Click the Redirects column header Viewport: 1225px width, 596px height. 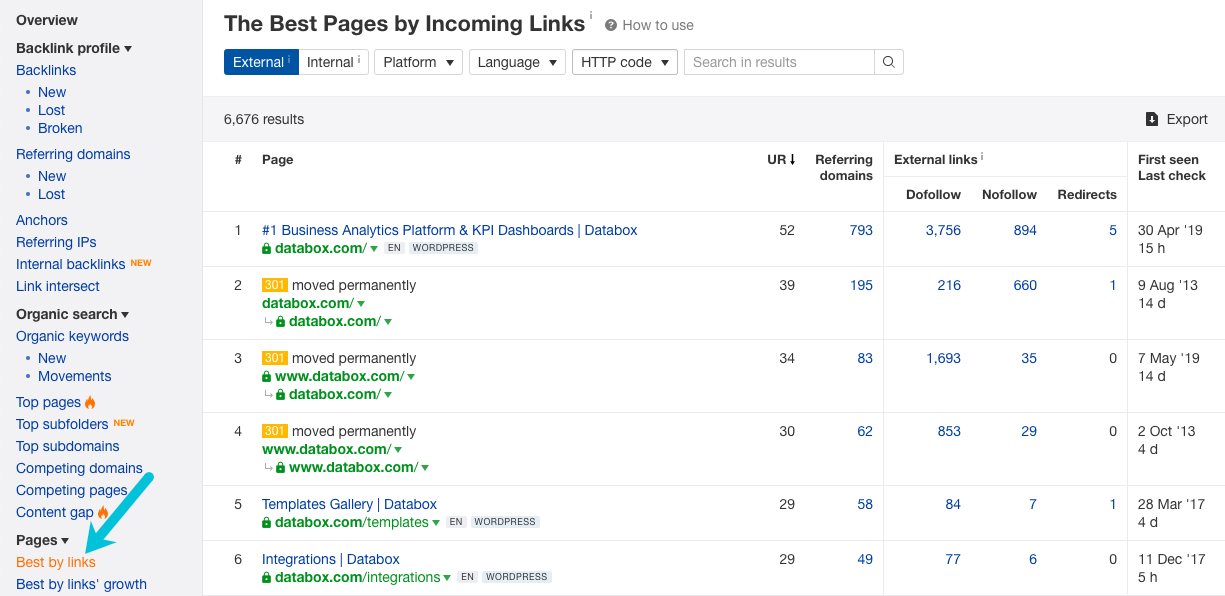1087,194
